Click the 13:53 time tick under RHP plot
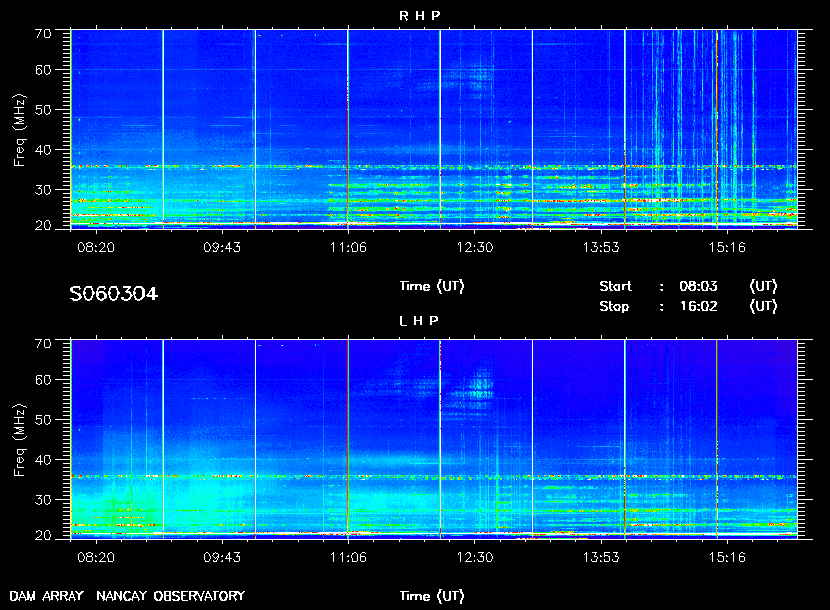The width and height of the screenshot is (830, 610). click(601, 247)
